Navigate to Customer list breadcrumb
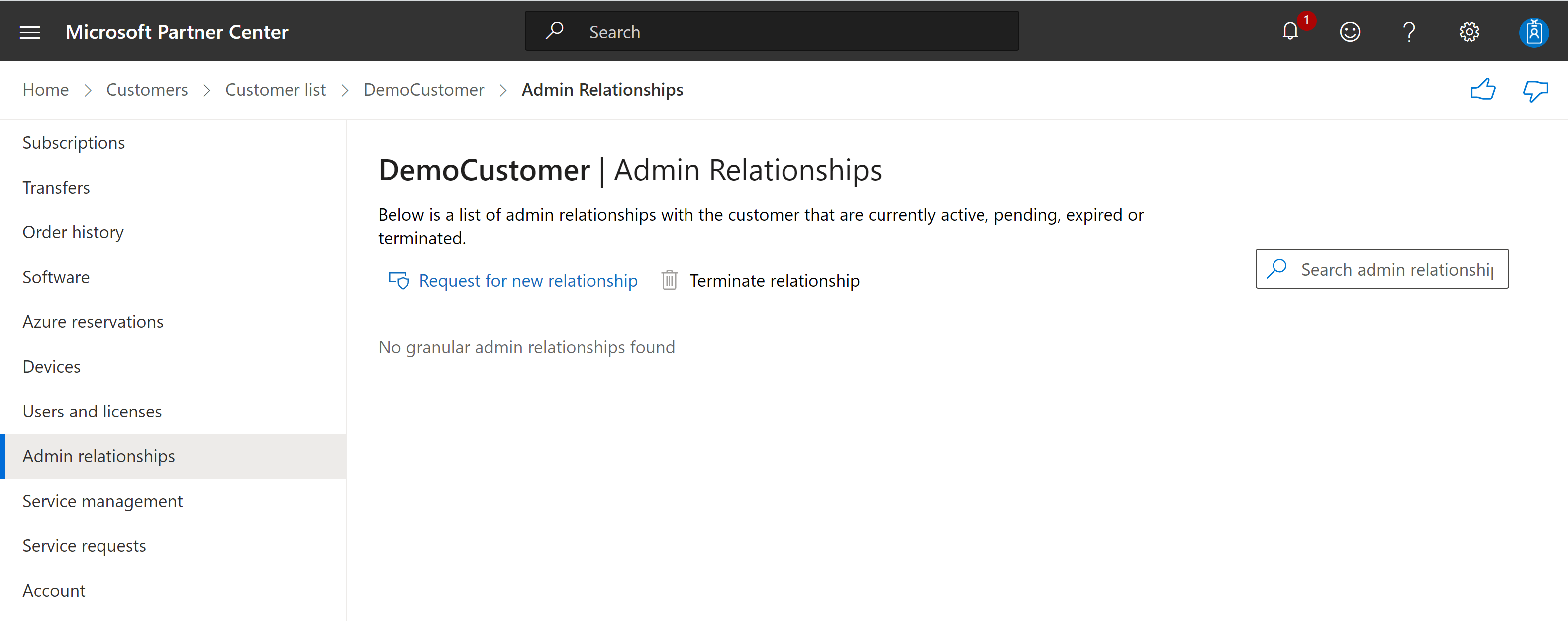This screenshot has height=621, width=1568. pos(275,90)
